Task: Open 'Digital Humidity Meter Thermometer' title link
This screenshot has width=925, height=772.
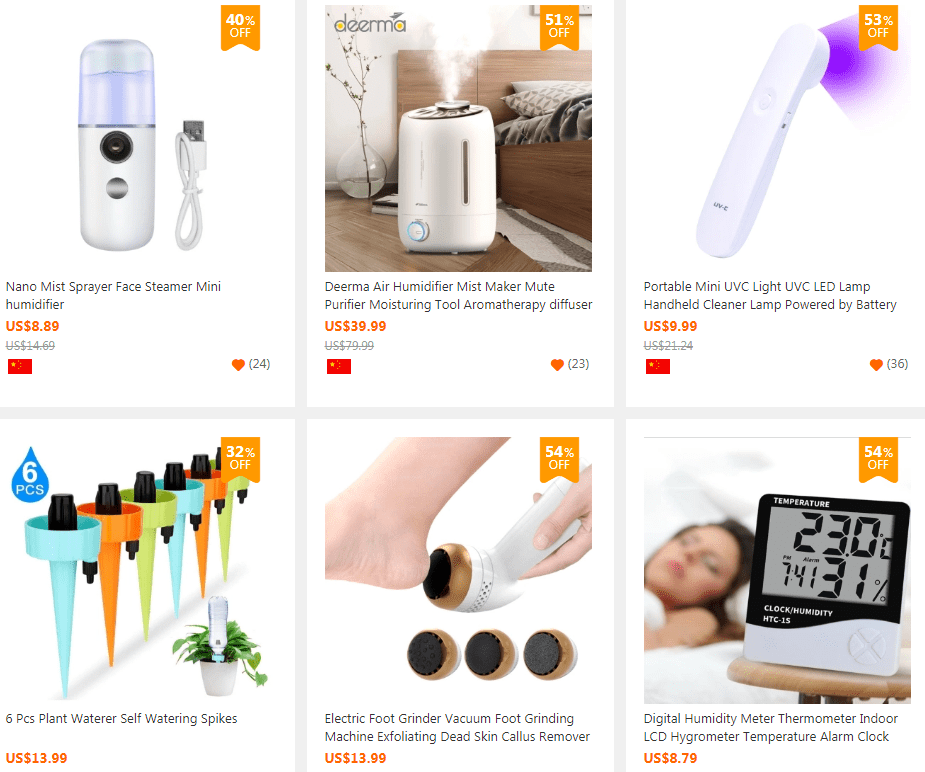Action: (770, 727)
